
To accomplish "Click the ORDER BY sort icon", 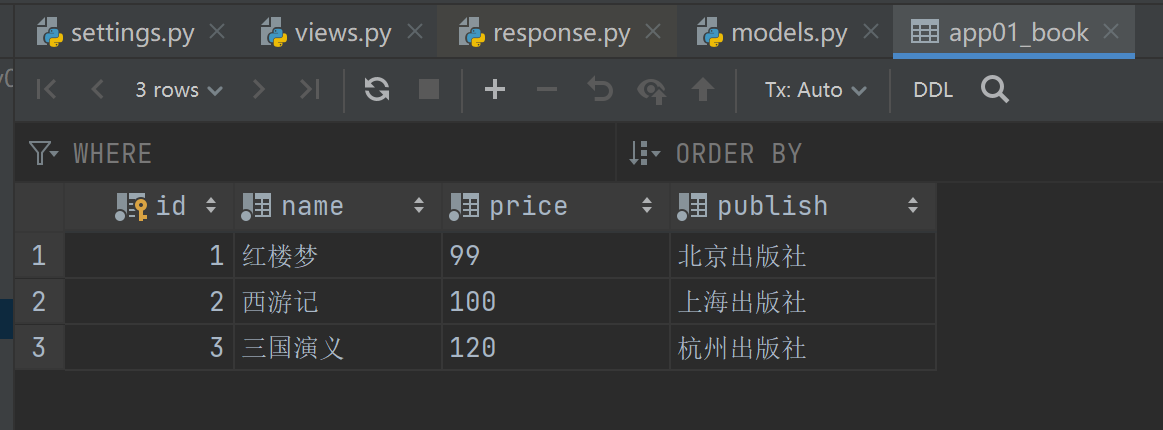I will tap(644, 153).
